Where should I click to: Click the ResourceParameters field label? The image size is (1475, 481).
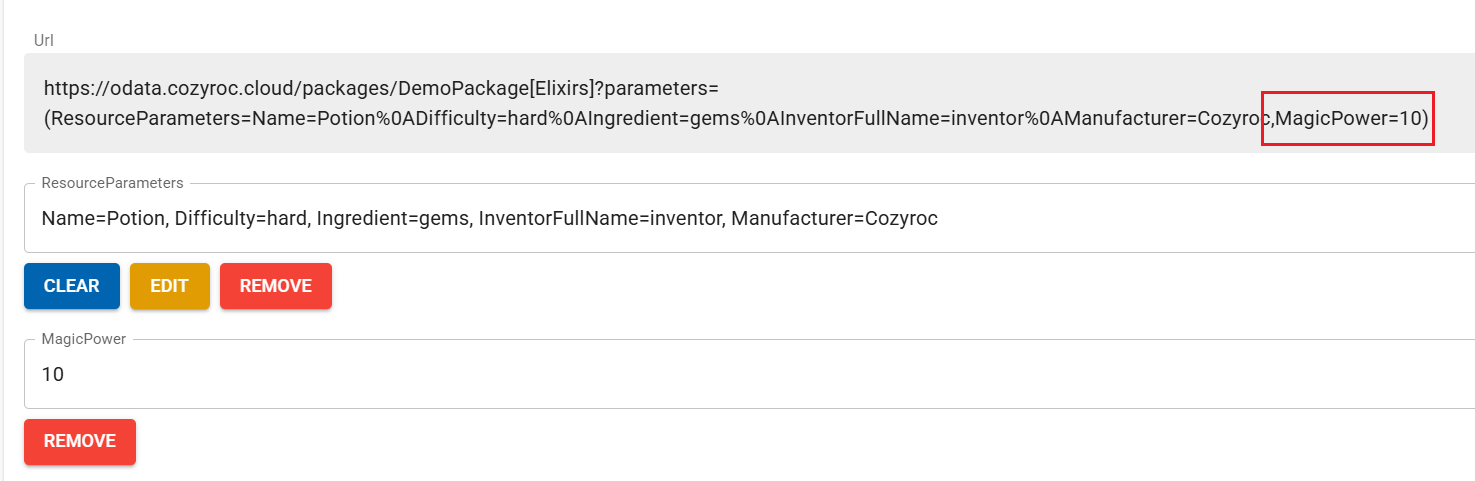(x=112, y=183)
